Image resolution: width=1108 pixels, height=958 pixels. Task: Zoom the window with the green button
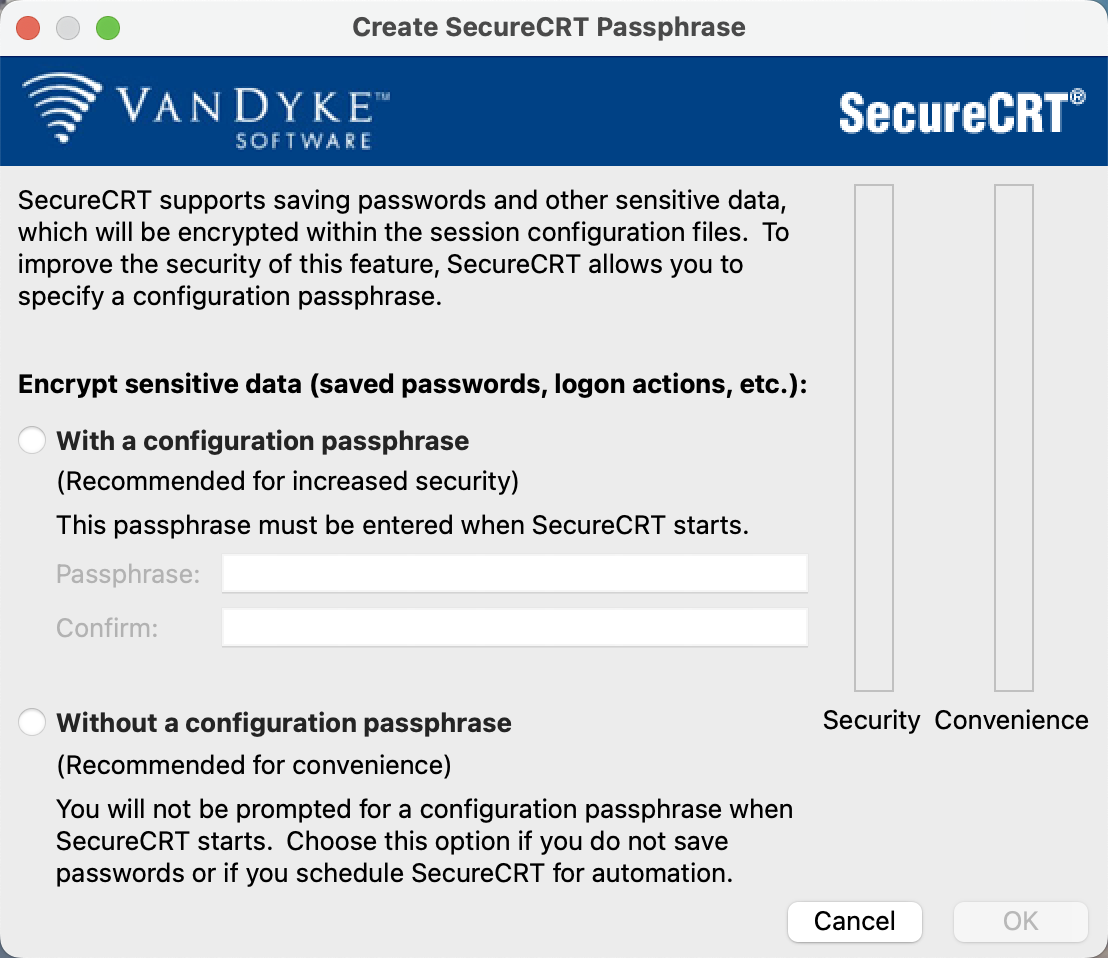click(107, 27)
